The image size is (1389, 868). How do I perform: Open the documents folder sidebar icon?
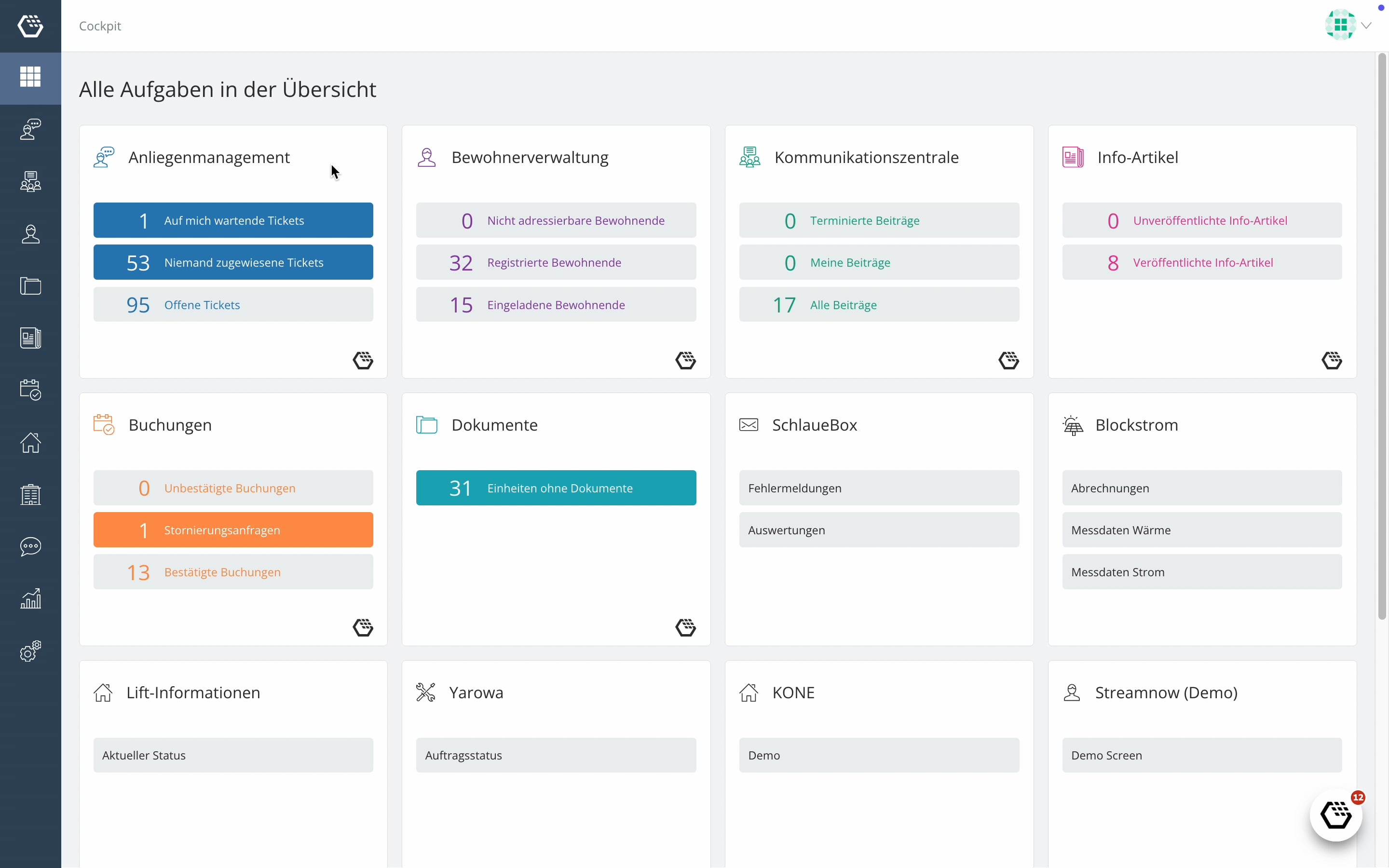pos(30,286)
